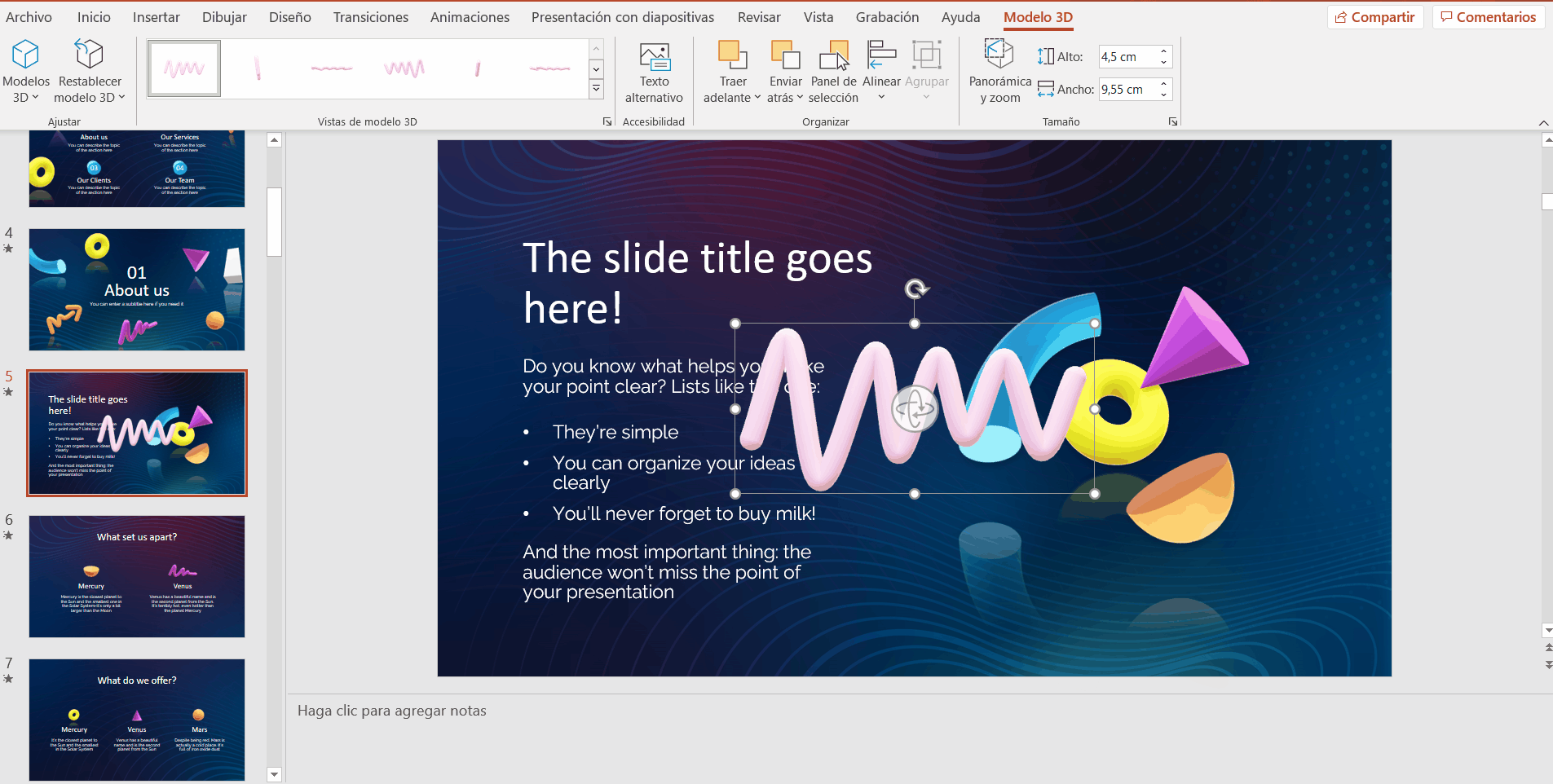Click scroll down arrow in slide panel
The height and width of the screenshot is (784, 1553).
(x=275, y=775)
